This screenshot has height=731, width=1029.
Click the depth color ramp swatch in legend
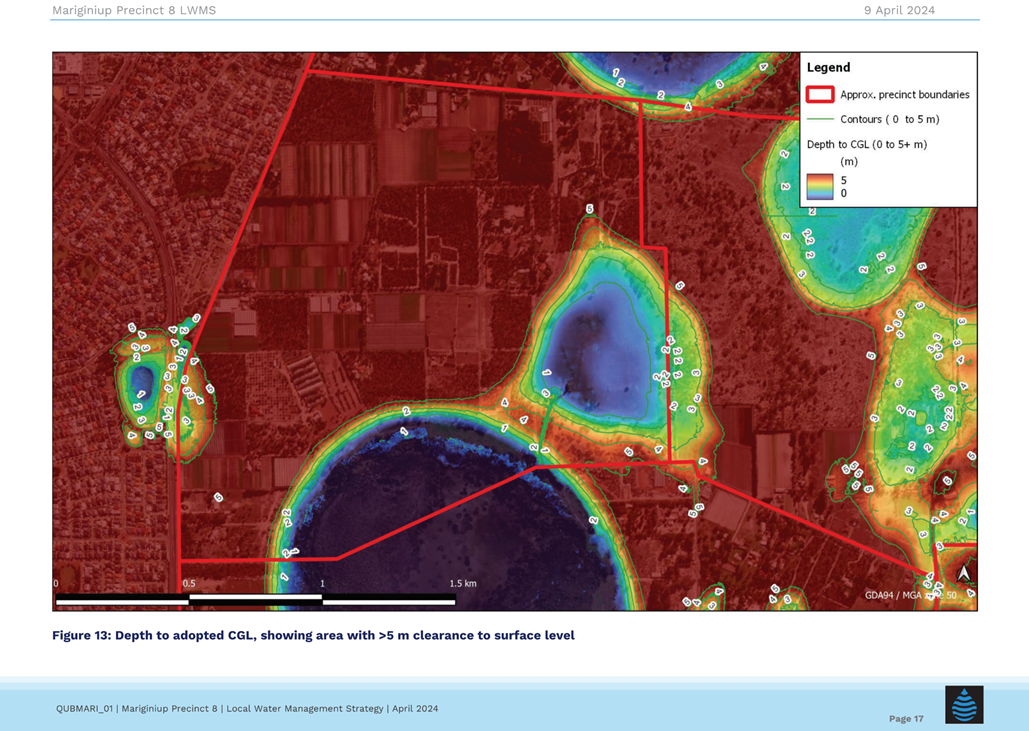pos(820,186)
